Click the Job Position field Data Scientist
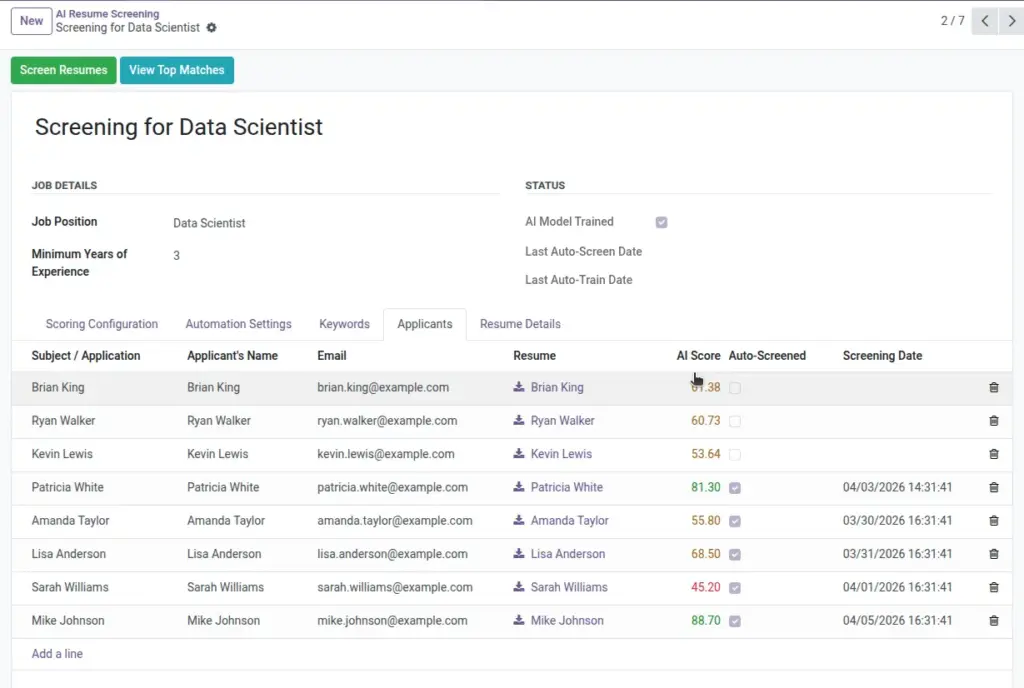The height and width of the screenshot is (688, 1024). (209, 223)
